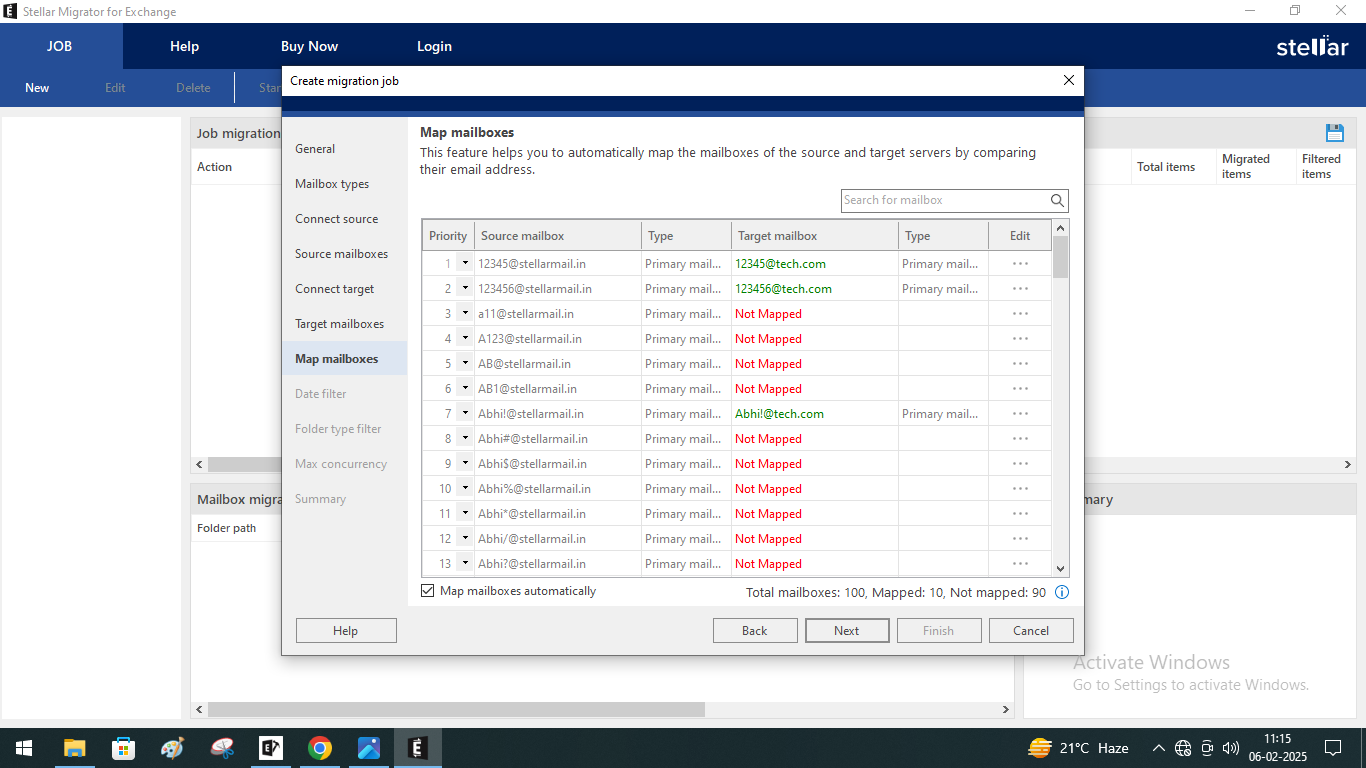Image resolution: width=1366 pixels, height=768 pixels.
Task: Open File Explorer from taskbar
Action: [74, 748]
